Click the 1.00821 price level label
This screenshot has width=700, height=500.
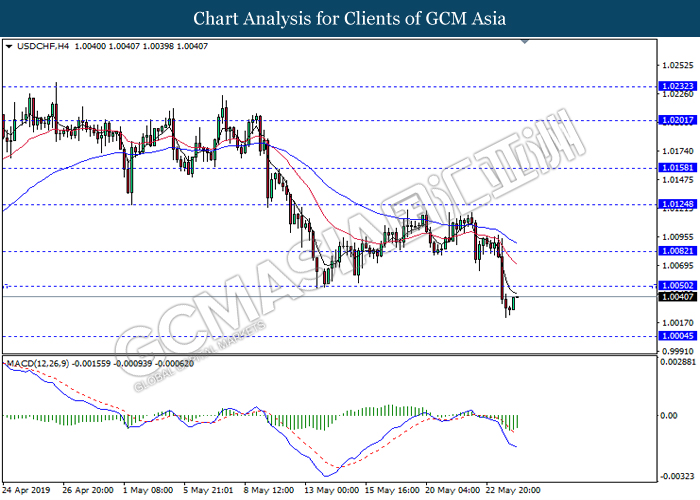(678, 251)
